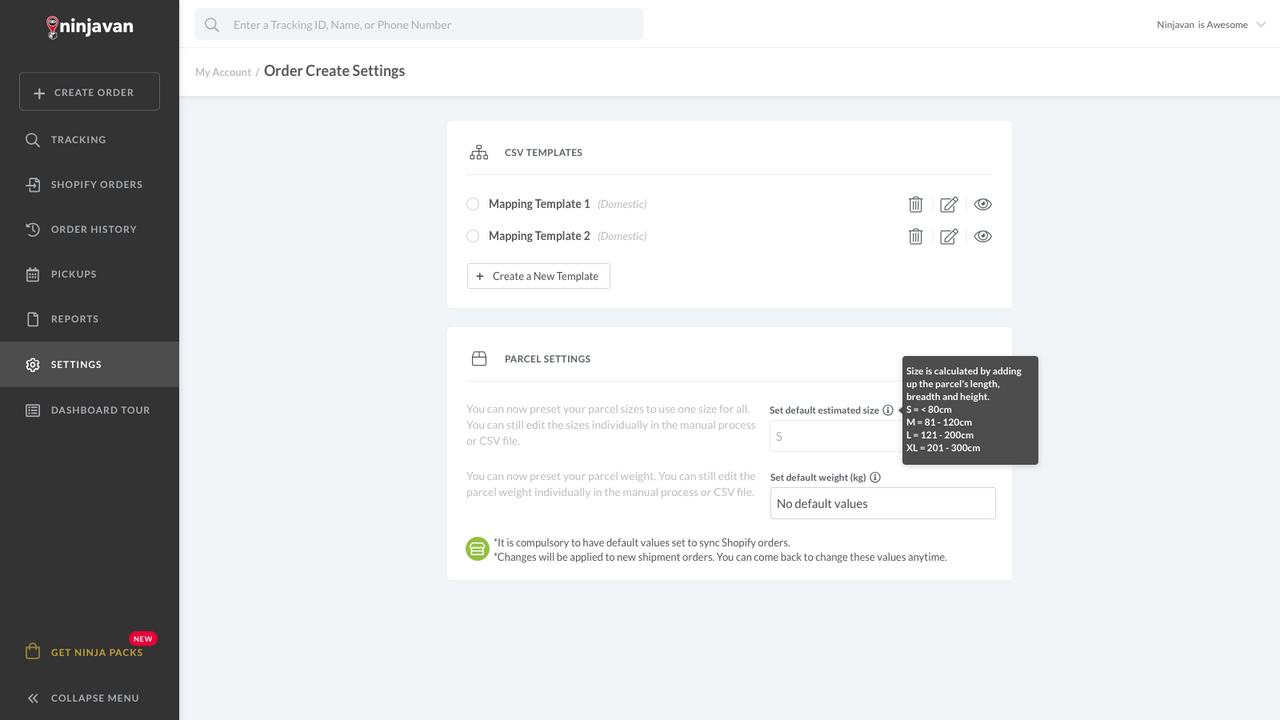Click the Settings gear icon
This screenshot has height=720, width=1280.
pyautogui.click(x=33, y=364)
